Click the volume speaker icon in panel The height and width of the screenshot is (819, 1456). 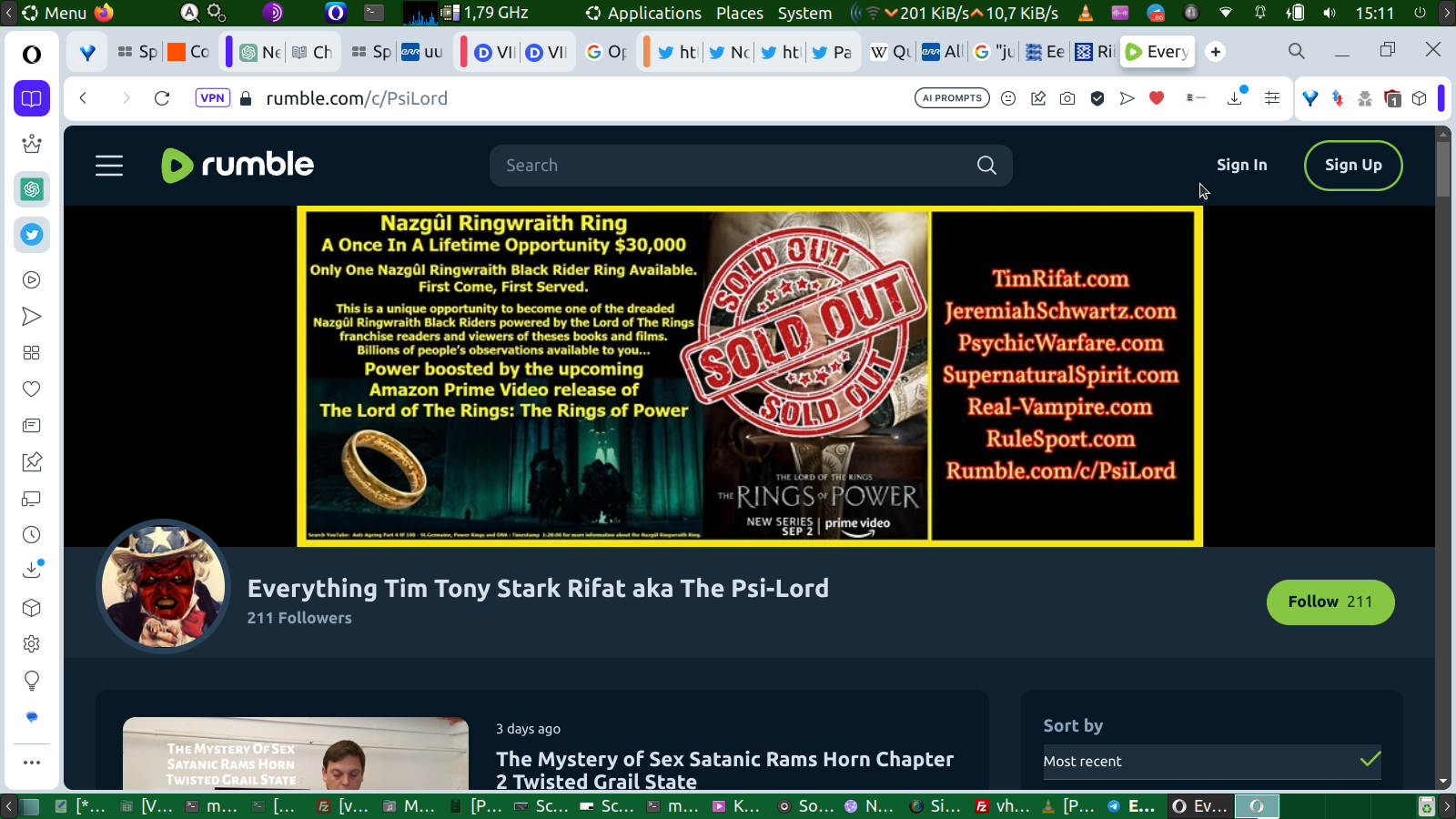pos(1330,13)
